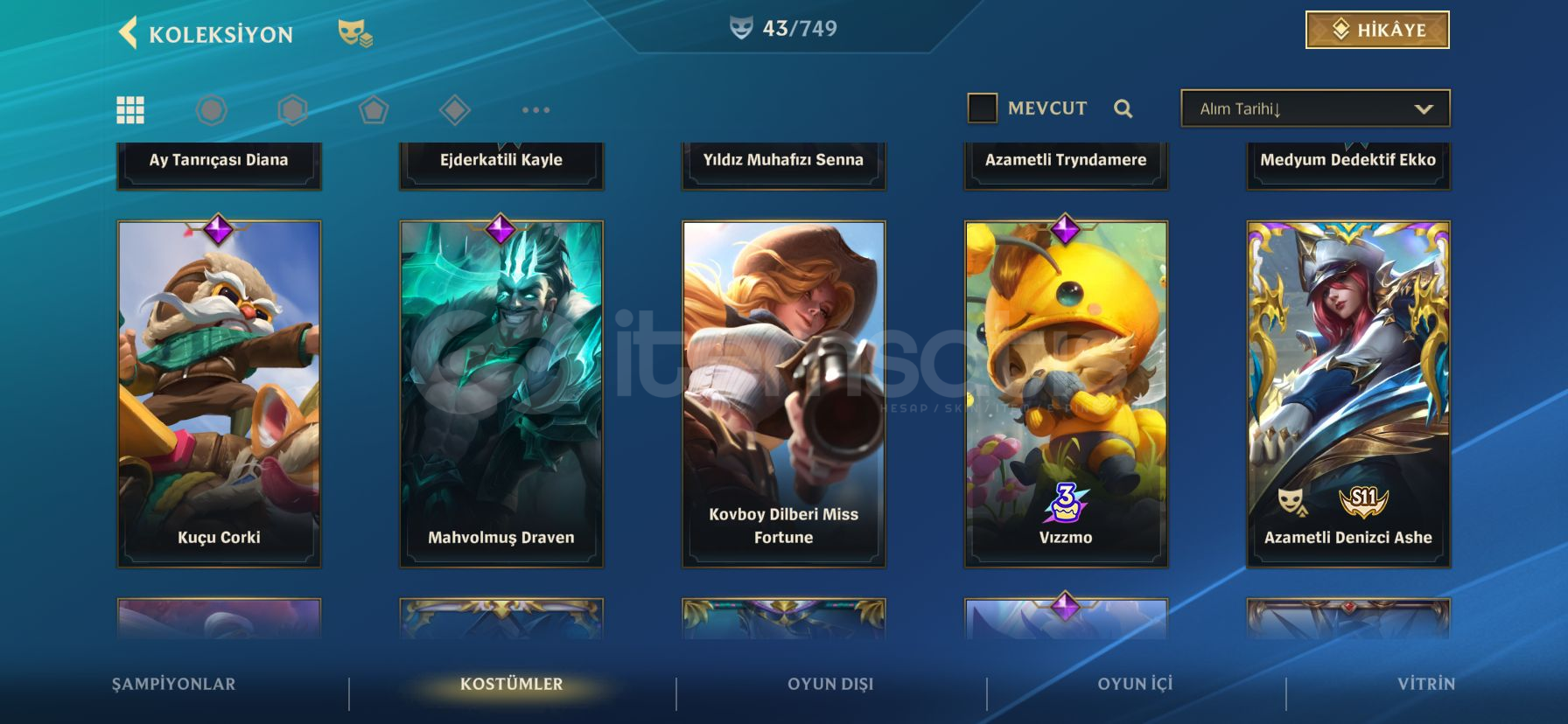The height and width of the screenshot is (724, 1568).
Task: Filter by the diamond rarity icon
Action: tap(455, 110)
